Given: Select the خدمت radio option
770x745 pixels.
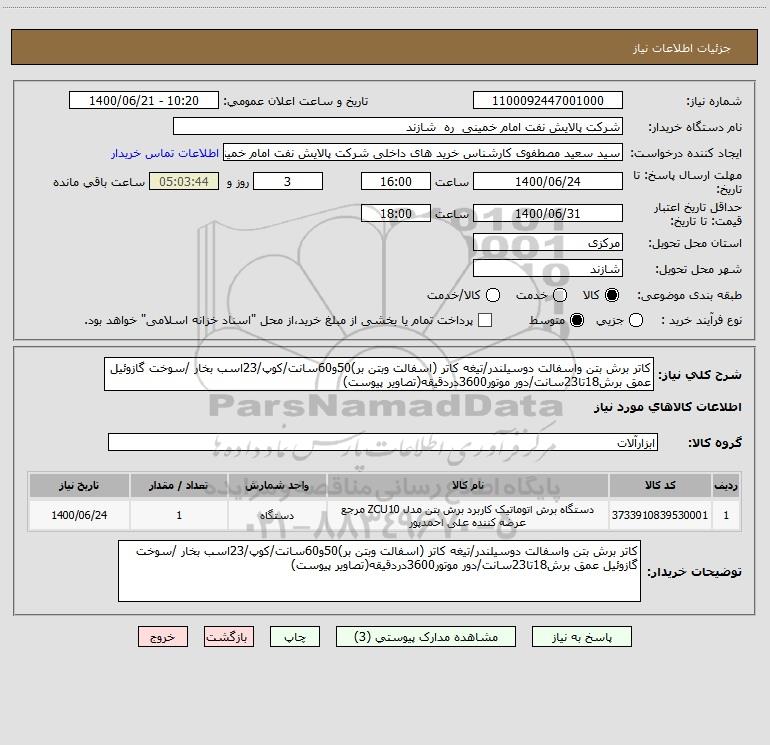Looking at the screenshot, I should (560, 295).
